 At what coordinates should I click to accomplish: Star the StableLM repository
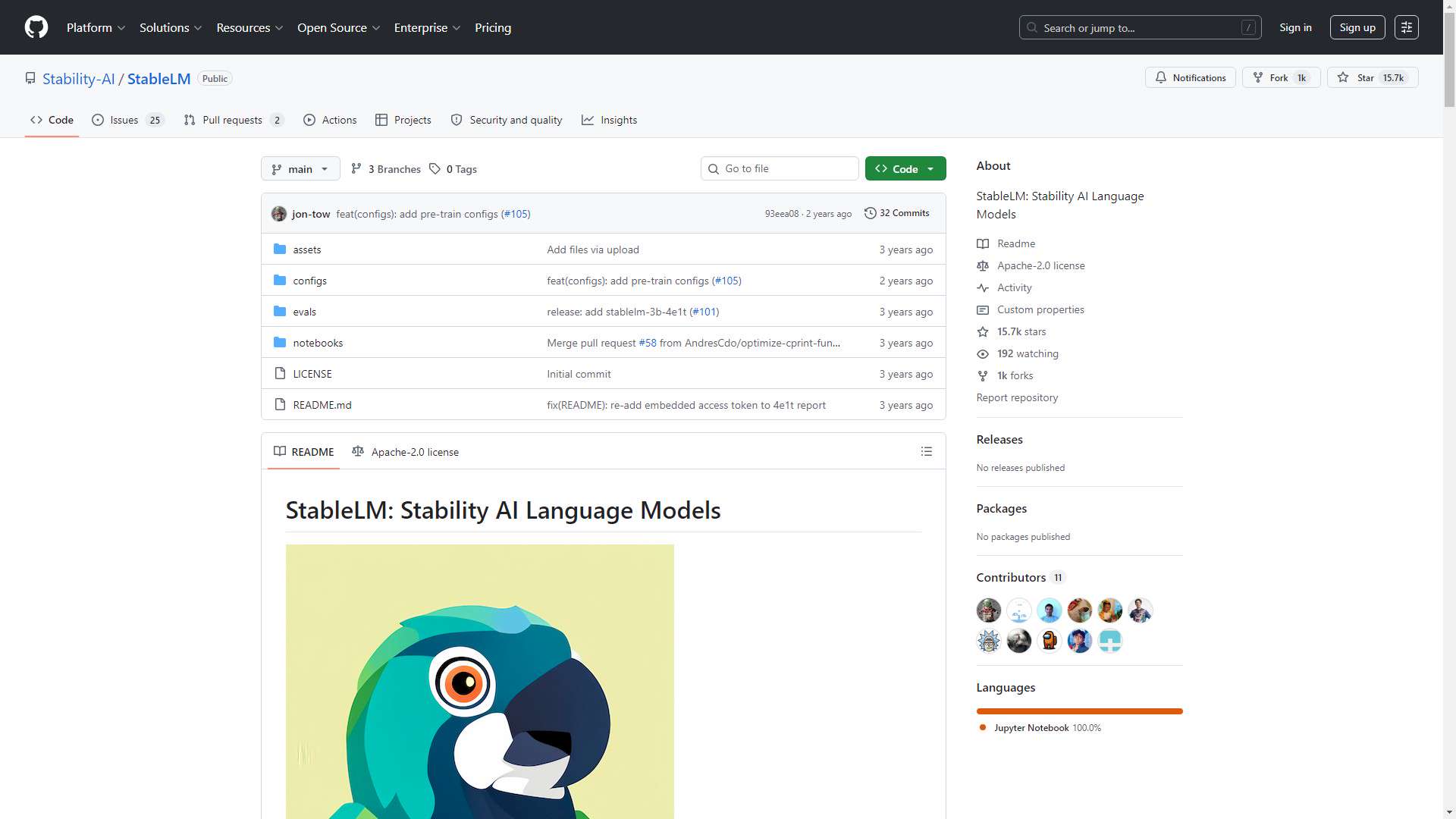tap(1373, 77)
